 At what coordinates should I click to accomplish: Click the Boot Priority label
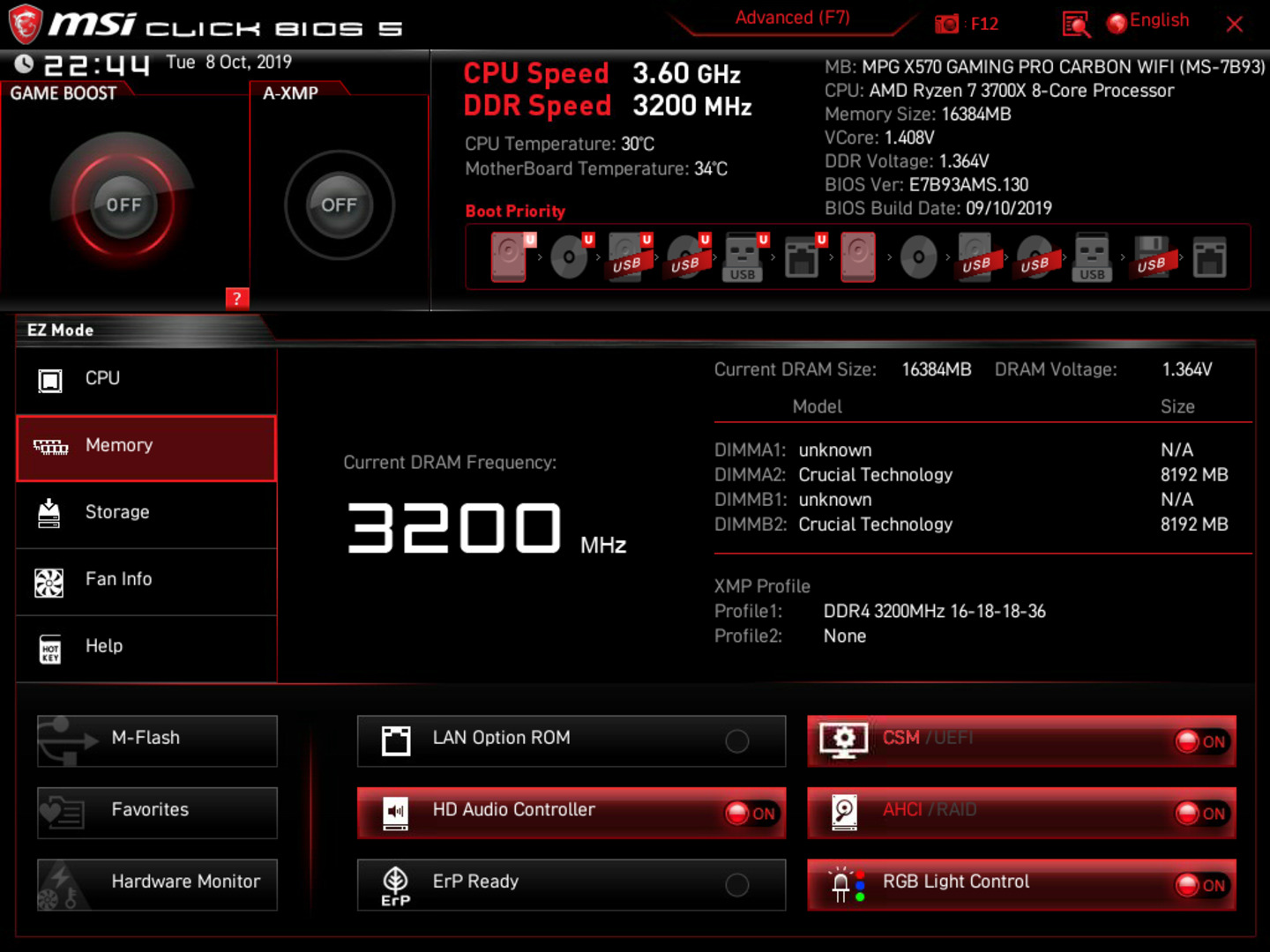click(x=515, y=211)
